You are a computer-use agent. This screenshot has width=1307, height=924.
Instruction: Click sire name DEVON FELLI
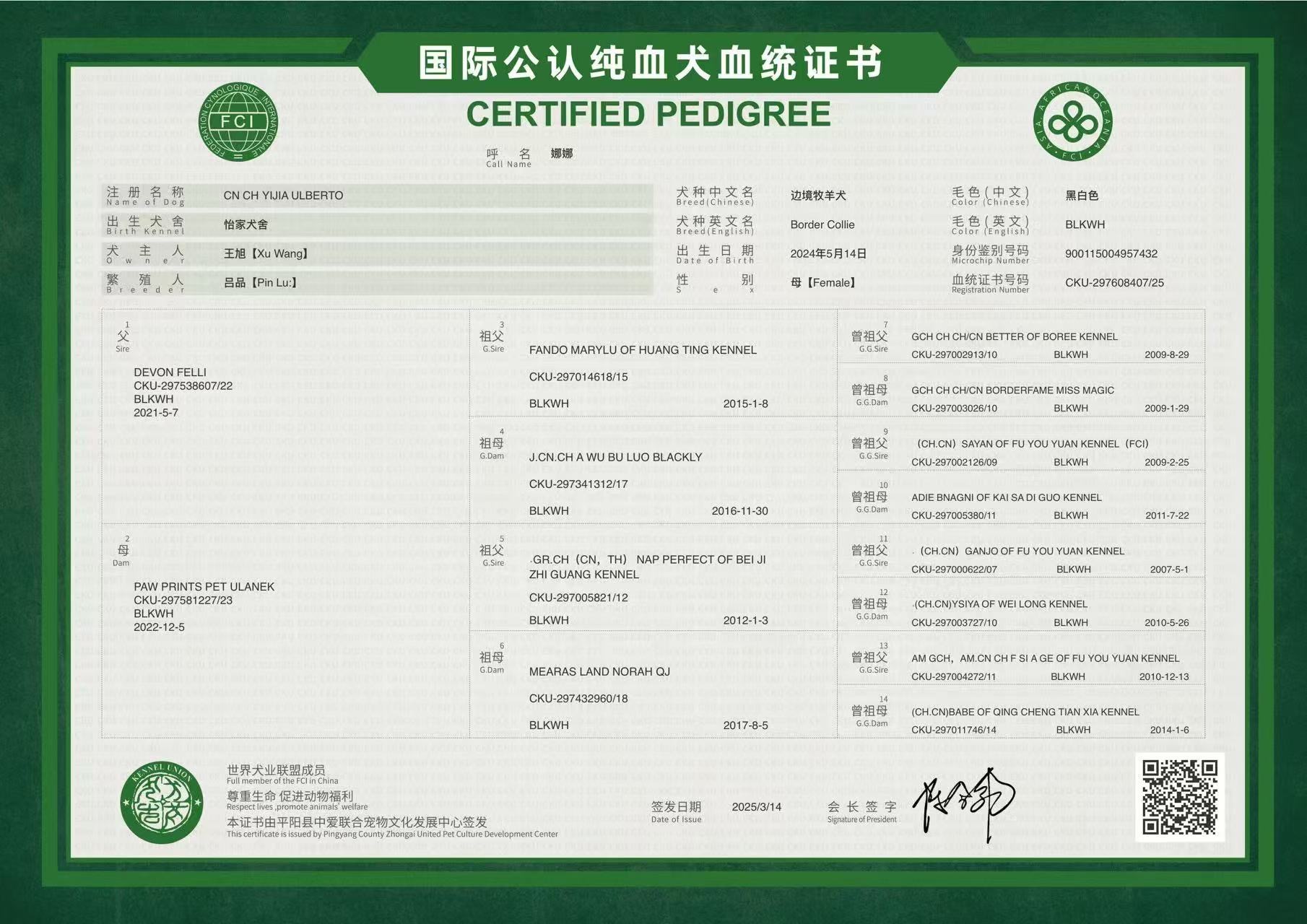(170, 372)
